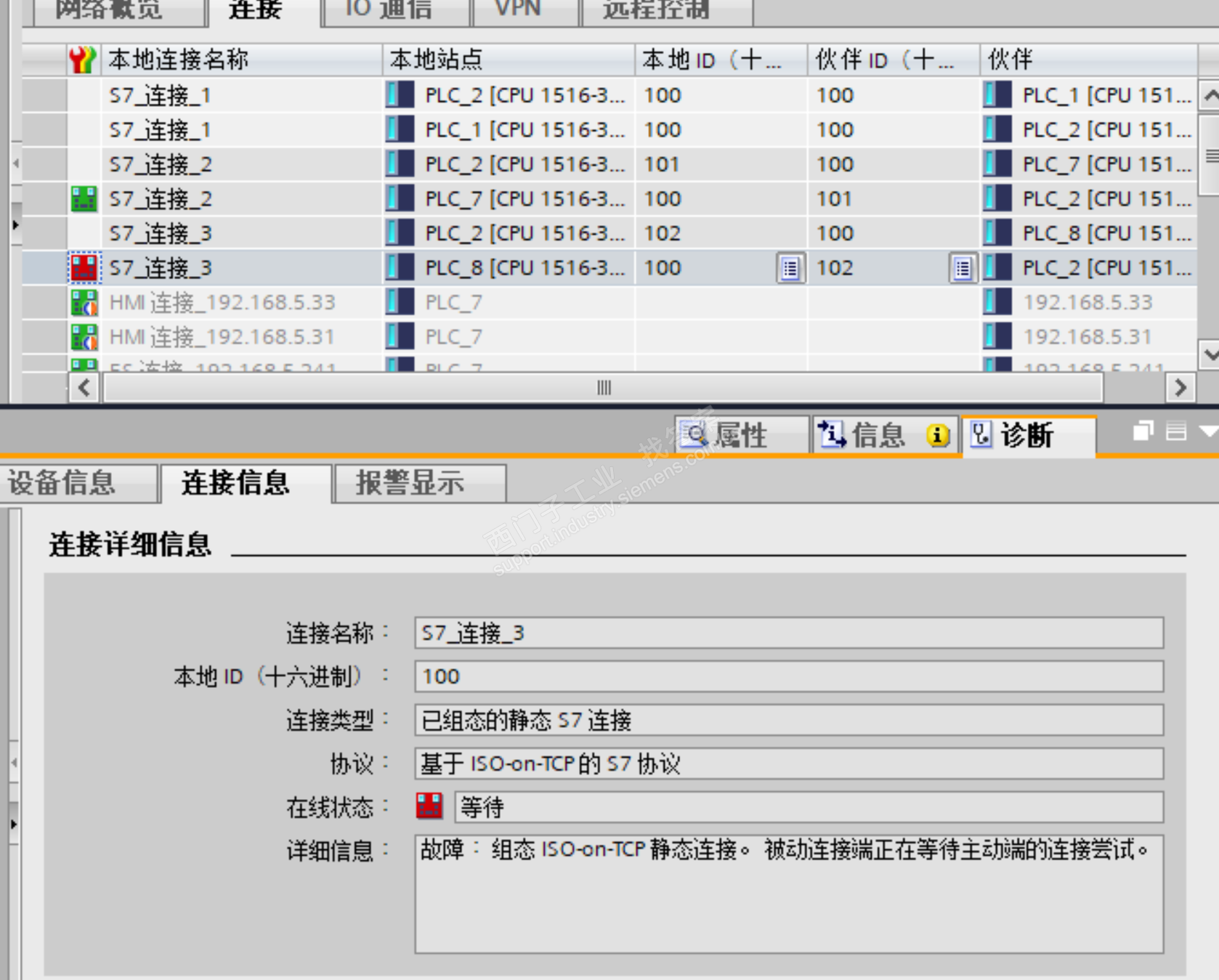The image size is (1219, 980).
Task: Select the HMI 连接_192.168.5.33 row name
Action: coord(222,302)
